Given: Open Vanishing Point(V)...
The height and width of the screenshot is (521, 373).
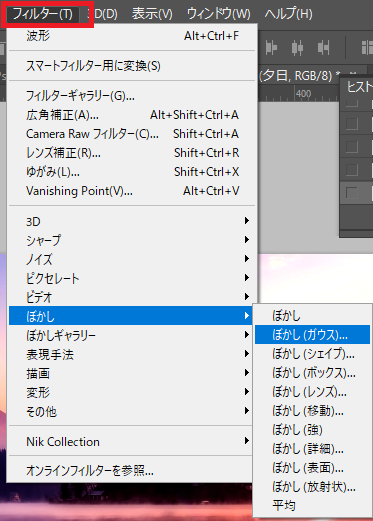Looking at the screenshot, I should (x=132, y=191).
